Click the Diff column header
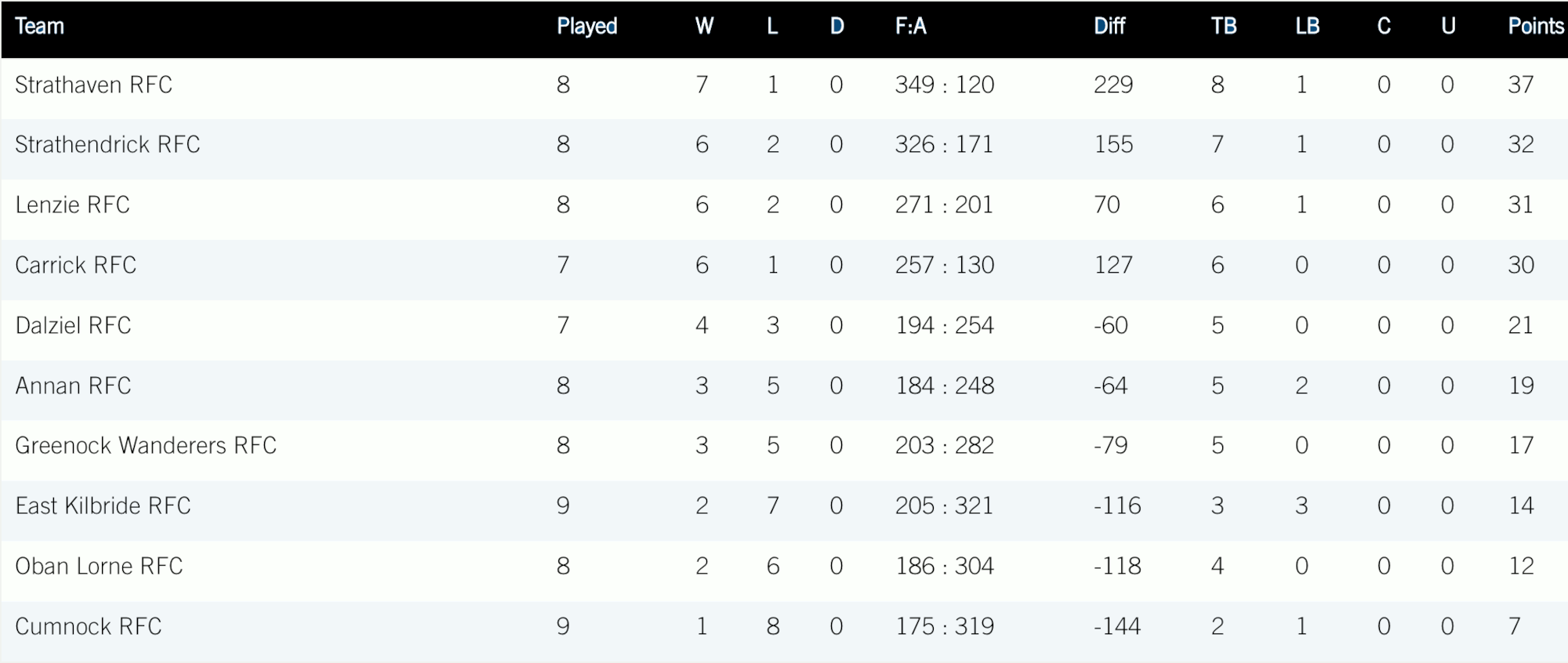Screen dimensions: 1568x663 click(1109, 27)
